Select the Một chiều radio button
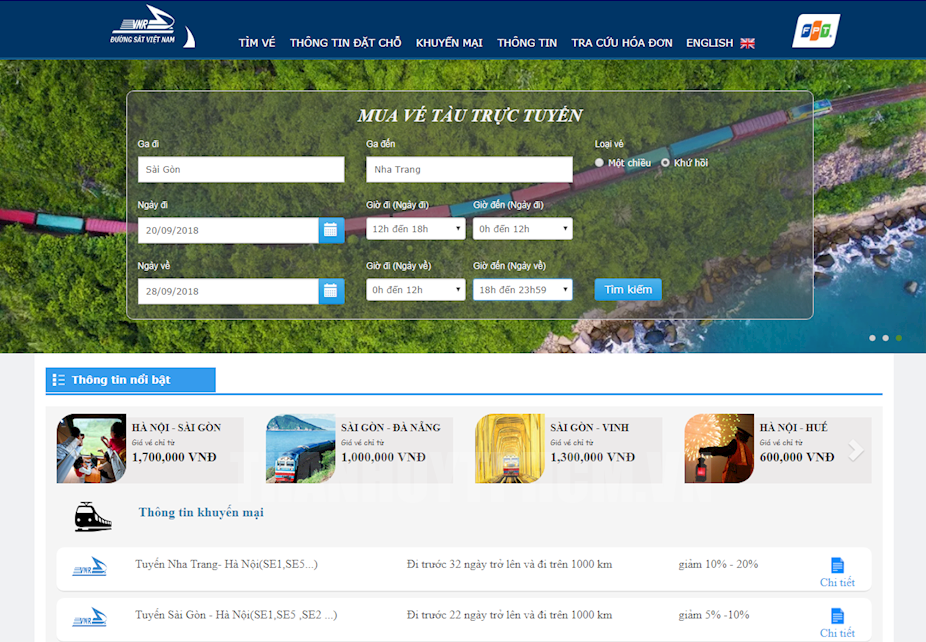 coord(600,162)
